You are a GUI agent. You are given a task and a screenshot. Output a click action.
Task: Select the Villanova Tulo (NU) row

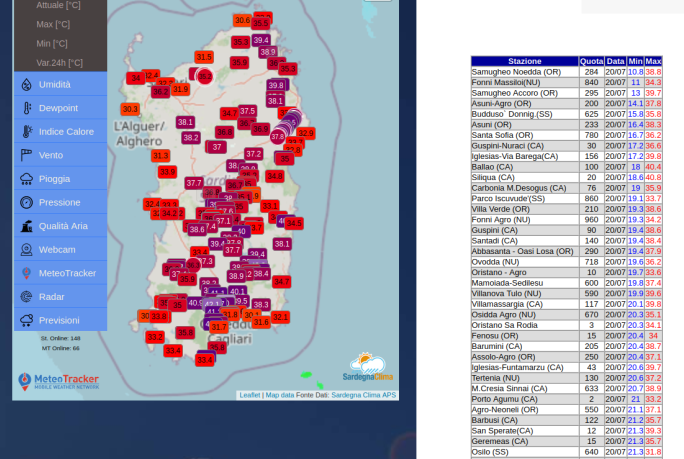tap(567, 294)
